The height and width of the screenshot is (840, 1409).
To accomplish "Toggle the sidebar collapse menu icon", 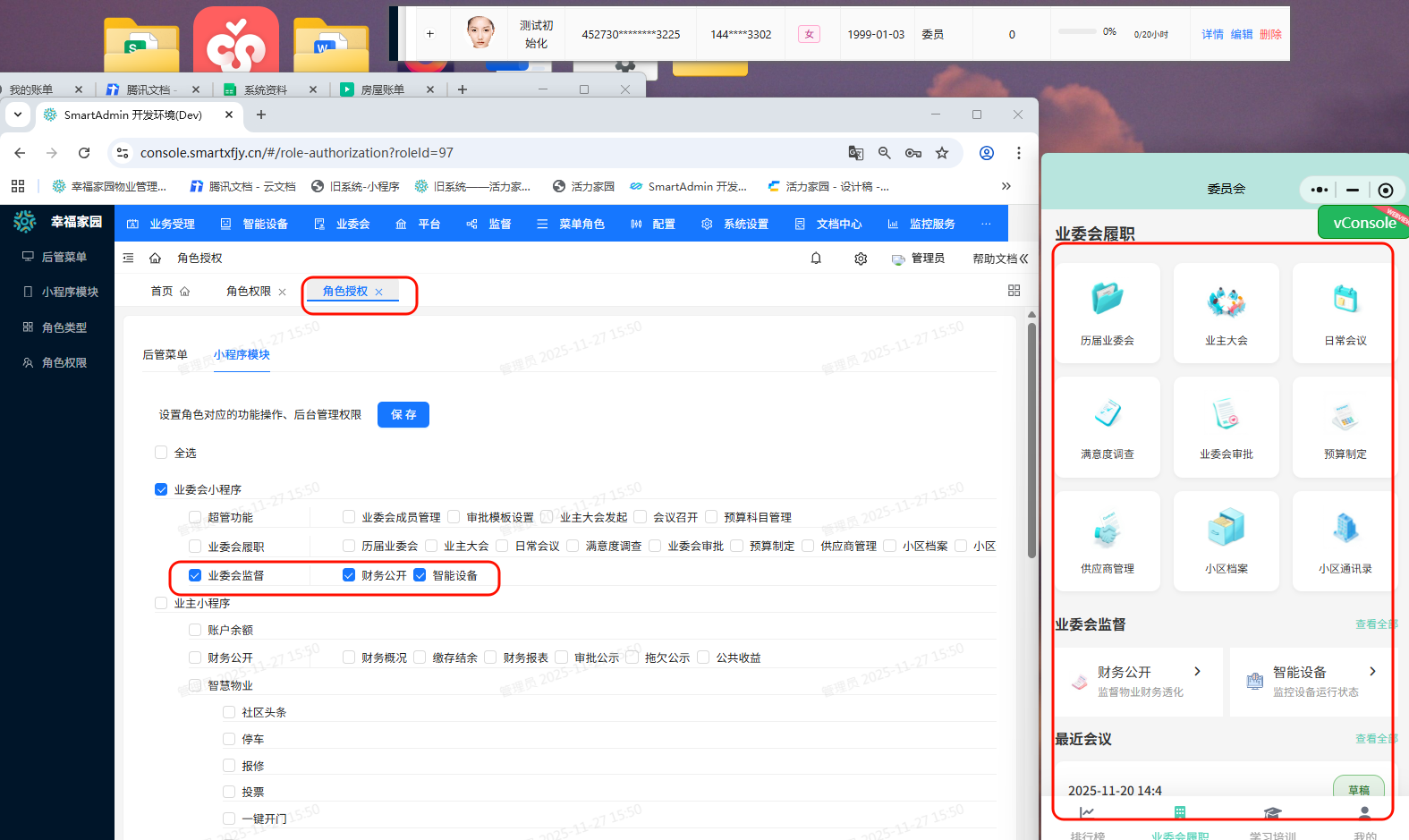I will [128, 258].
